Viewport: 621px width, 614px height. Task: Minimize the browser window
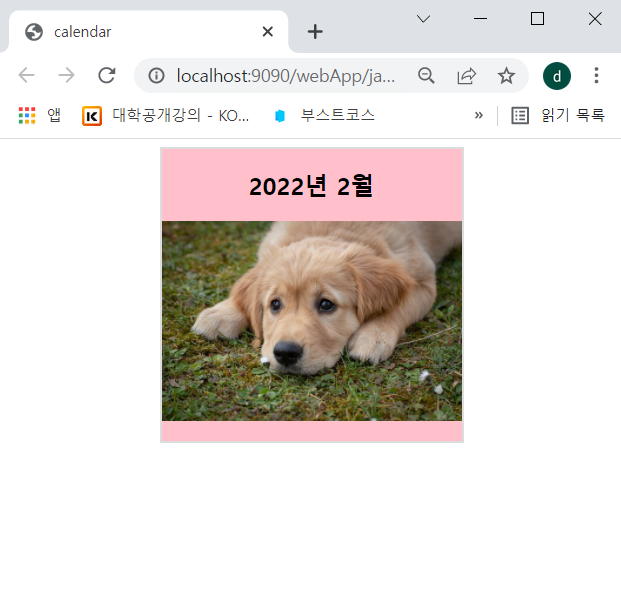coord(480,19)
